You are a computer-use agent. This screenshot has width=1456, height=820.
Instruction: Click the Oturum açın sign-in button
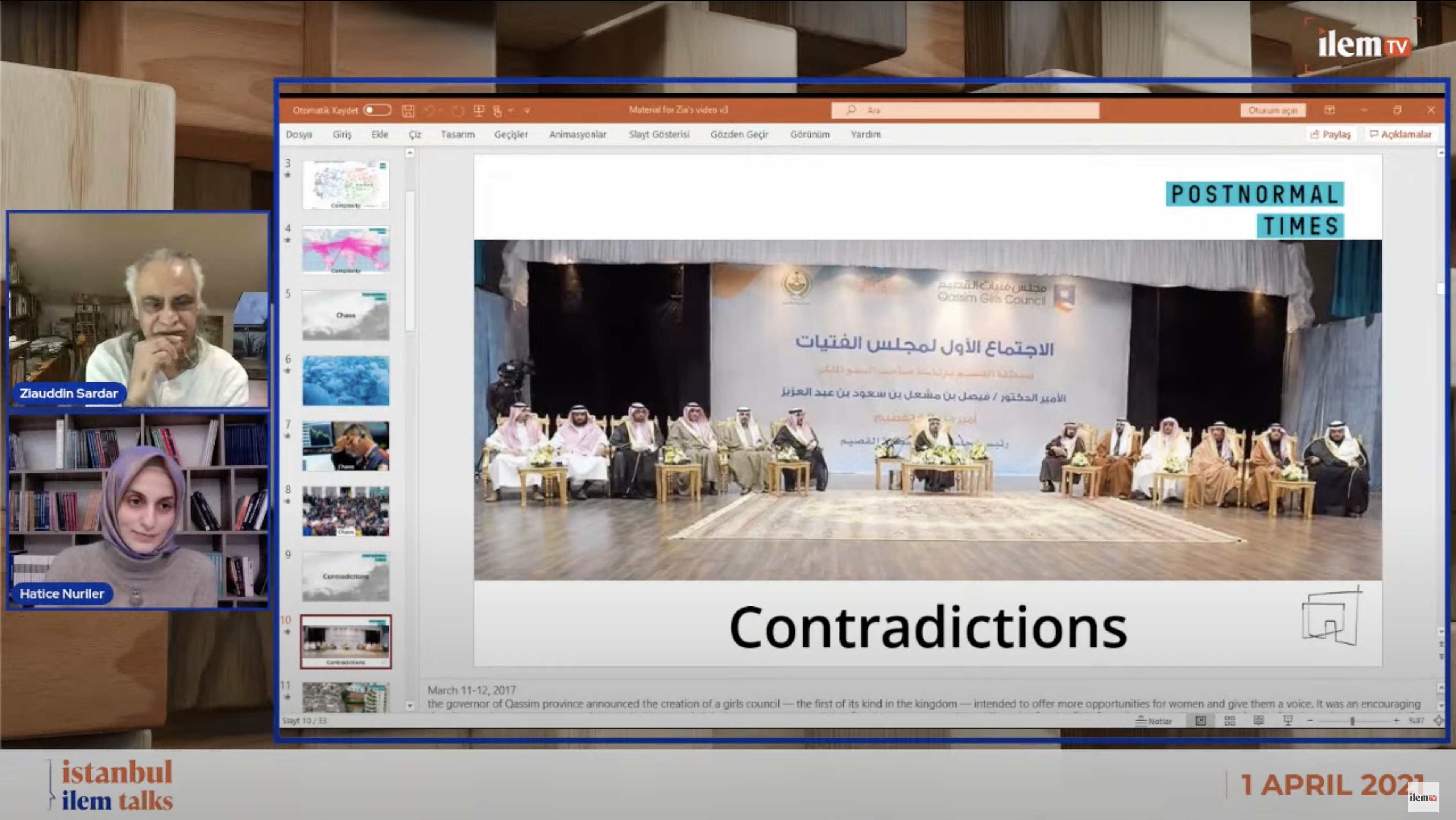[1273, 110]
